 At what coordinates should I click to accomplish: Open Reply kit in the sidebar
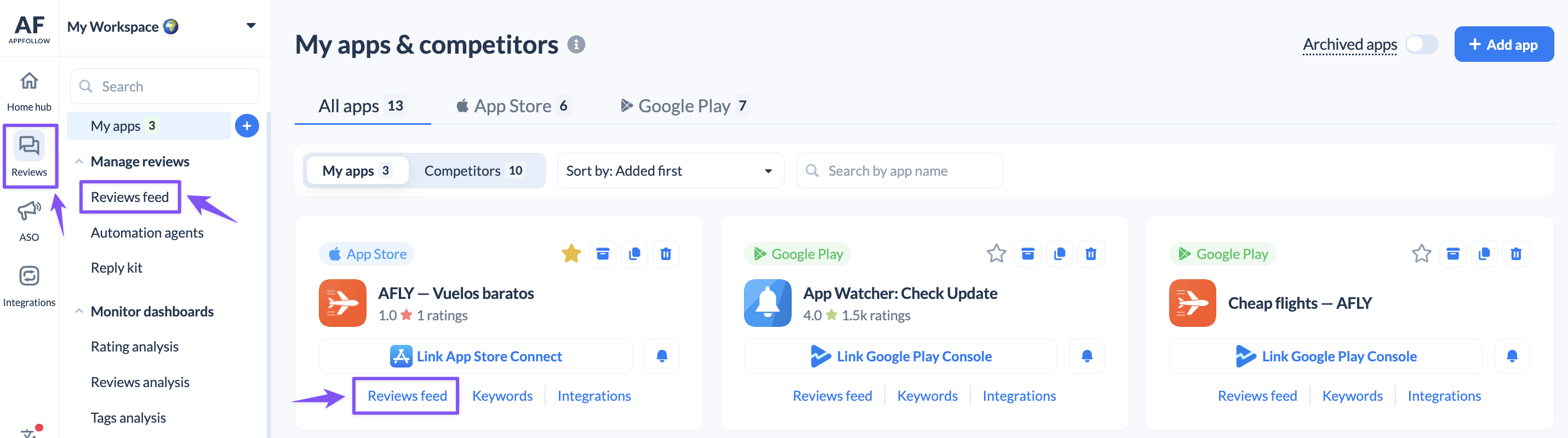pyautogui.click(x=116, y=268)
